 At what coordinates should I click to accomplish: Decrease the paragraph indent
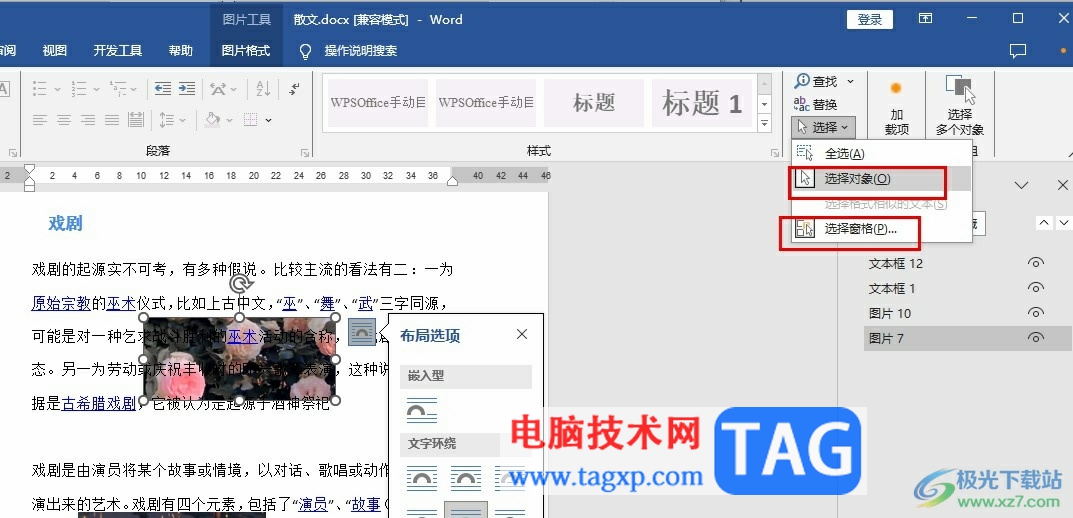pyautogui.click(x=163, y=88)
